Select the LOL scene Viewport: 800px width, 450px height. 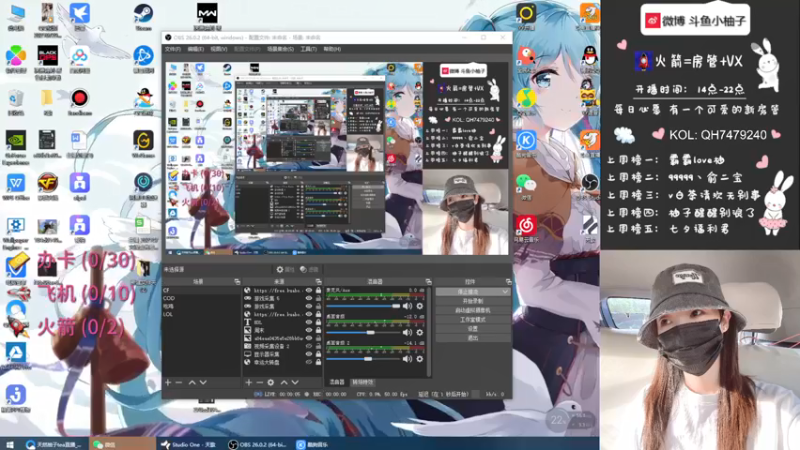201,315
